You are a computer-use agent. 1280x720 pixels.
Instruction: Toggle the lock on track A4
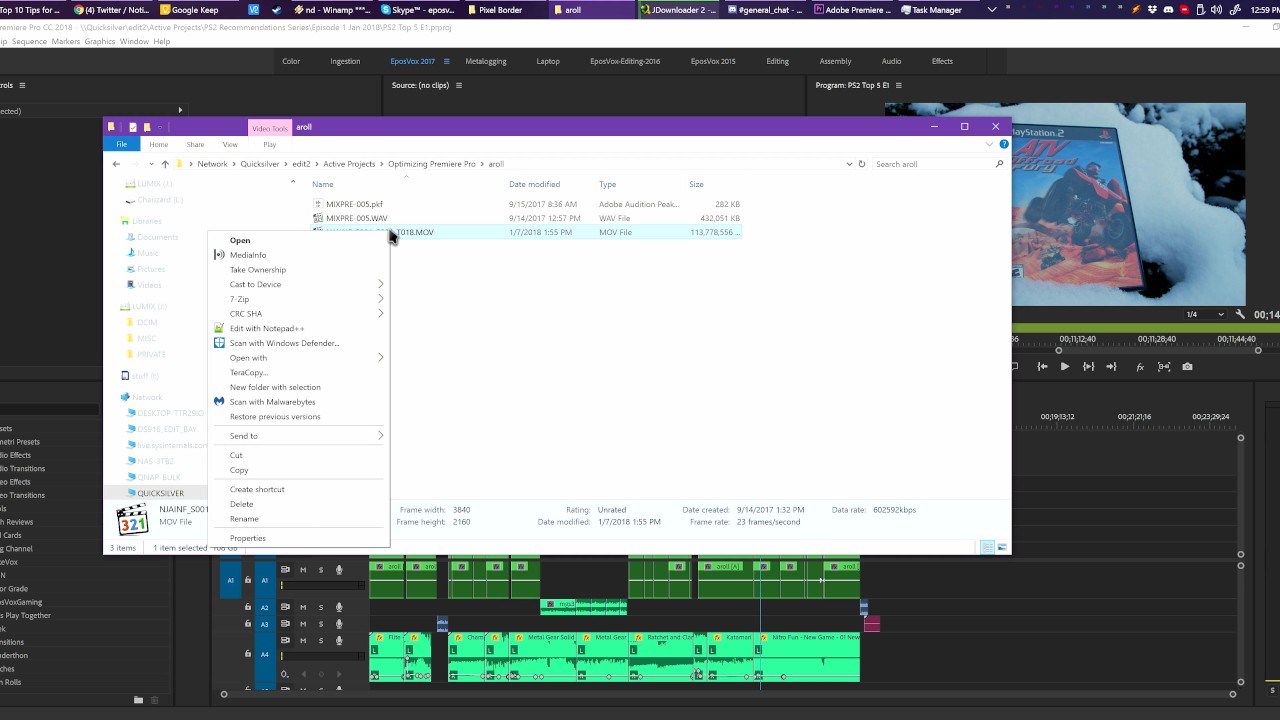click(x=248, y=654)
